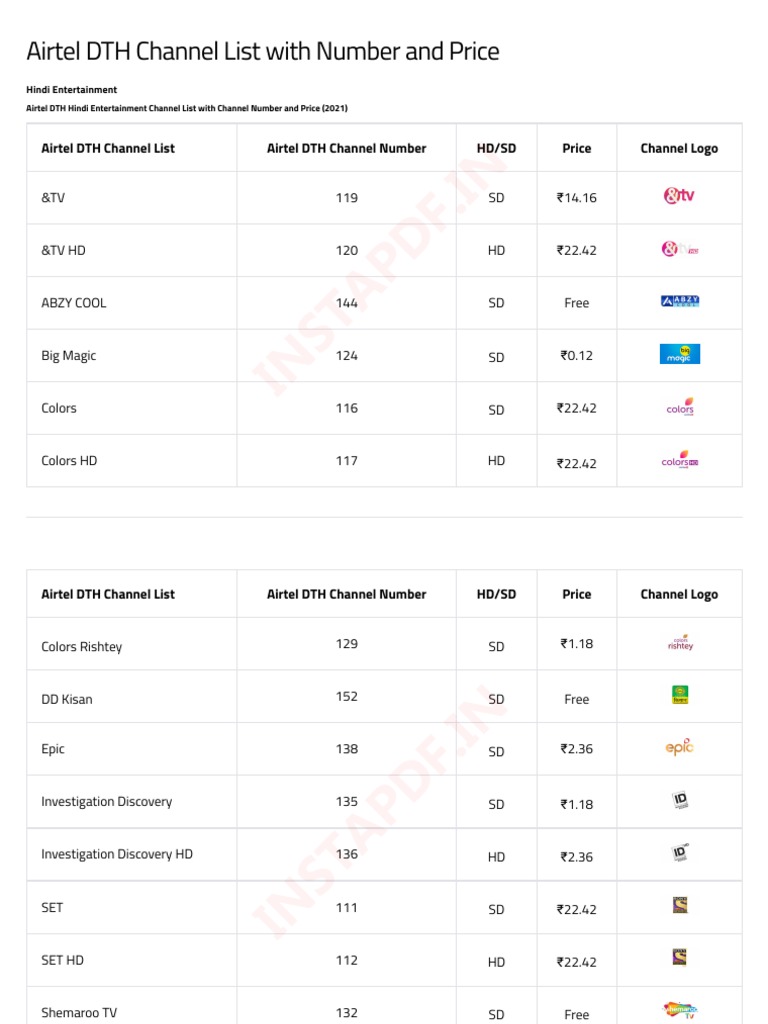Screen dimensions: 768x1024
Task: Click the Investigation Discovery HD logo
Action: 679,854
